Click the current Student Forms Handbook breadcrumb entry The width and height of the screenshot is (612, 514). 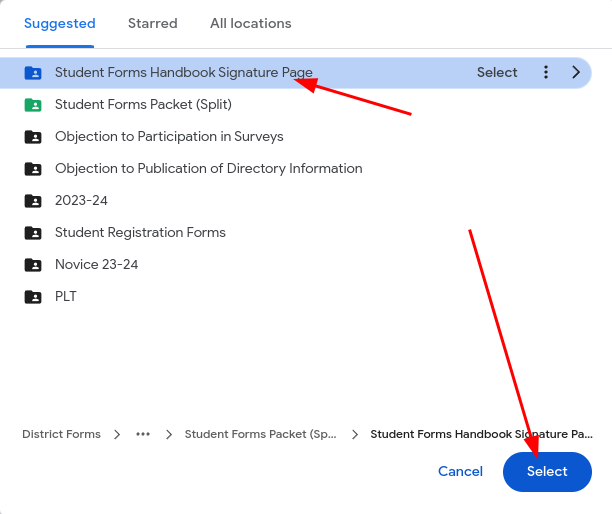pos(481,434)
